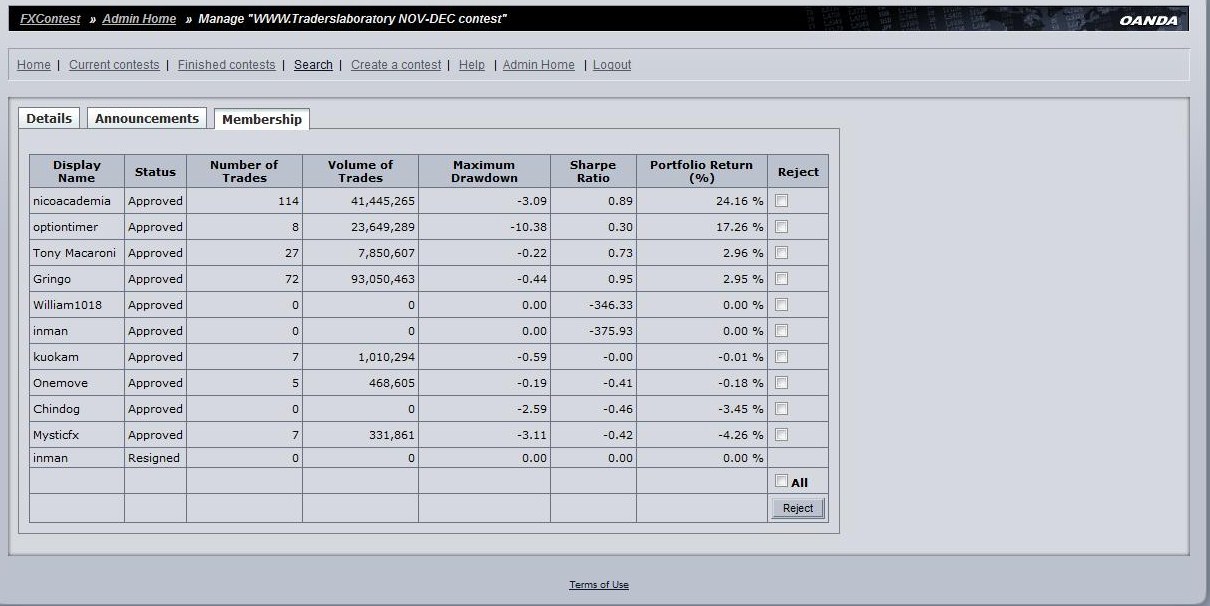Image resolution: width=1210 pixels, height=606 pixels.
Task: Select the Reject checkbox for Gringo
Action: click(781, 278)
